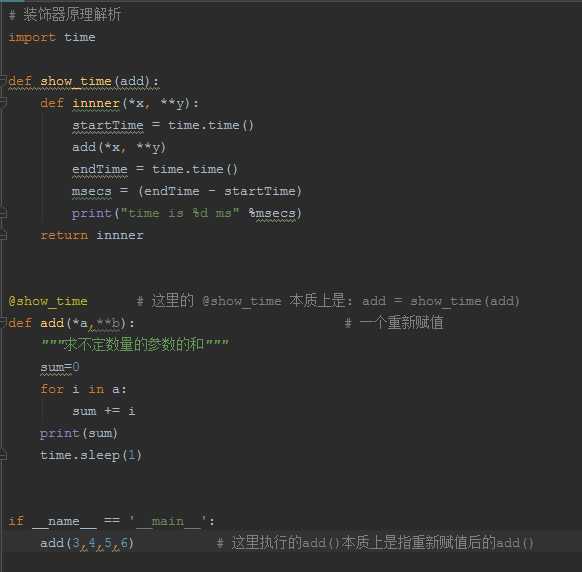Click '%msecs' argument in print statement
The image size is (582, 572).
click(x=272, y=213)
